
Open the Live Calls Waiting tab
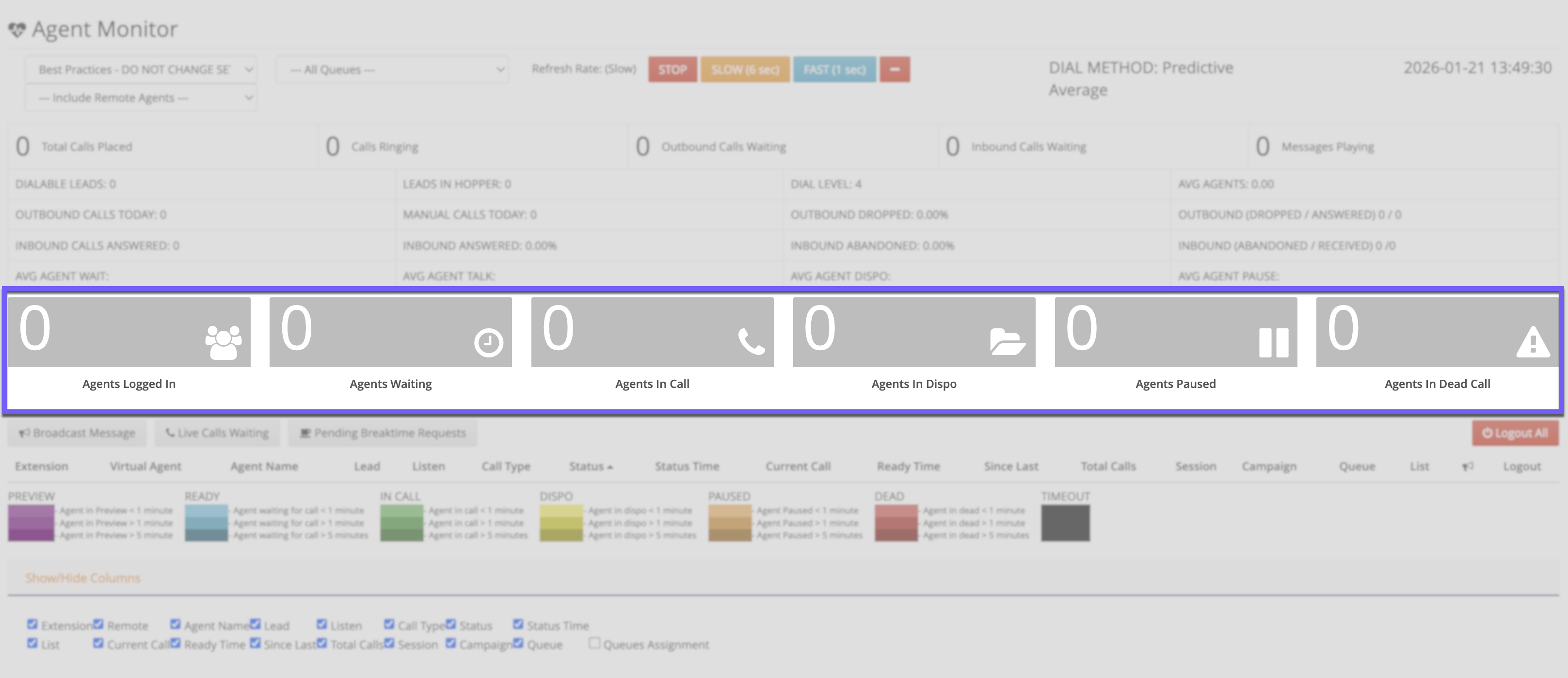tap(217, 433)
